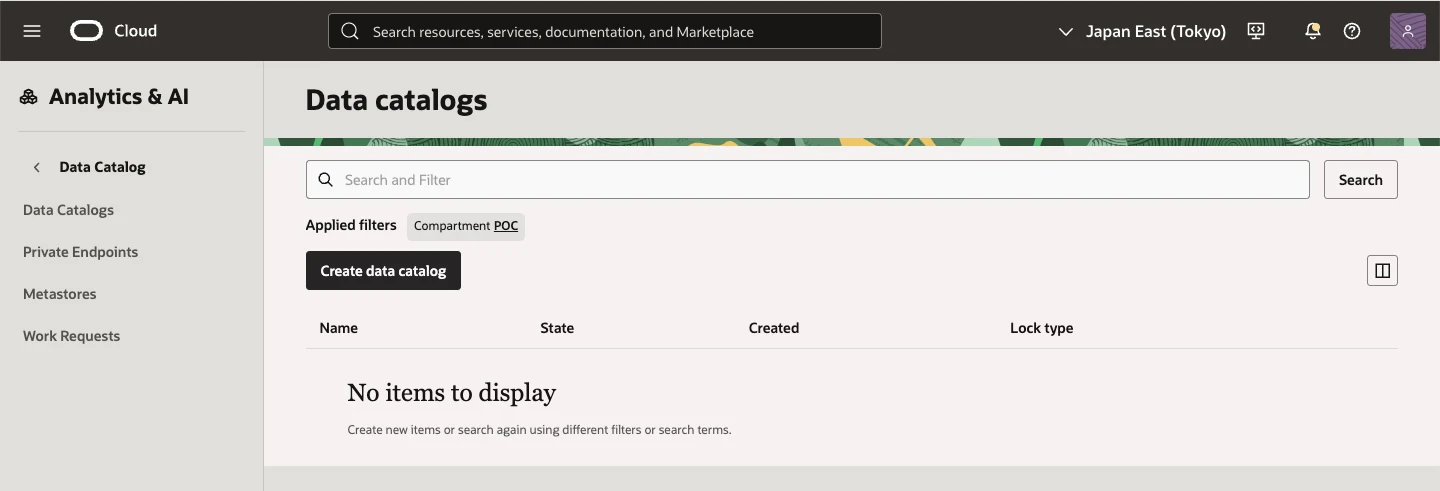
Task: Open the notifications bell
Action: click(x=1313, y=31)
